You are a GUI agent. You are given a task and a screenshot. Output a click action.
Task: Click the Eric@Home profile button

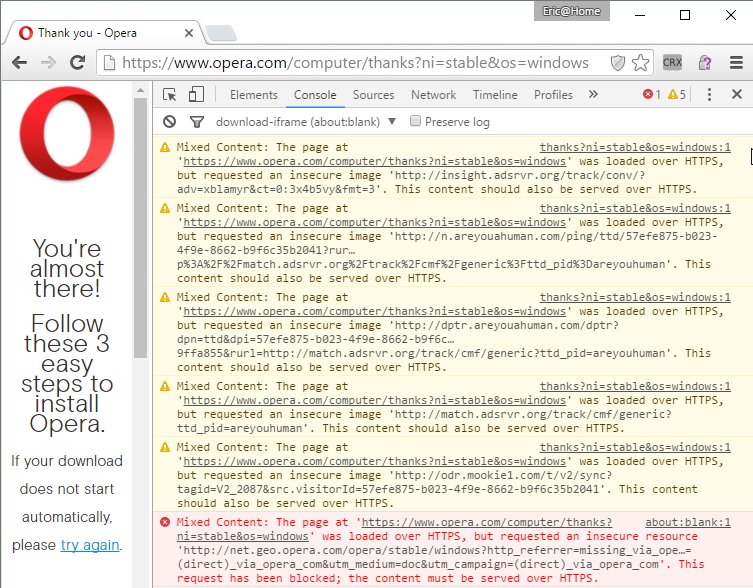pos(571,11)
